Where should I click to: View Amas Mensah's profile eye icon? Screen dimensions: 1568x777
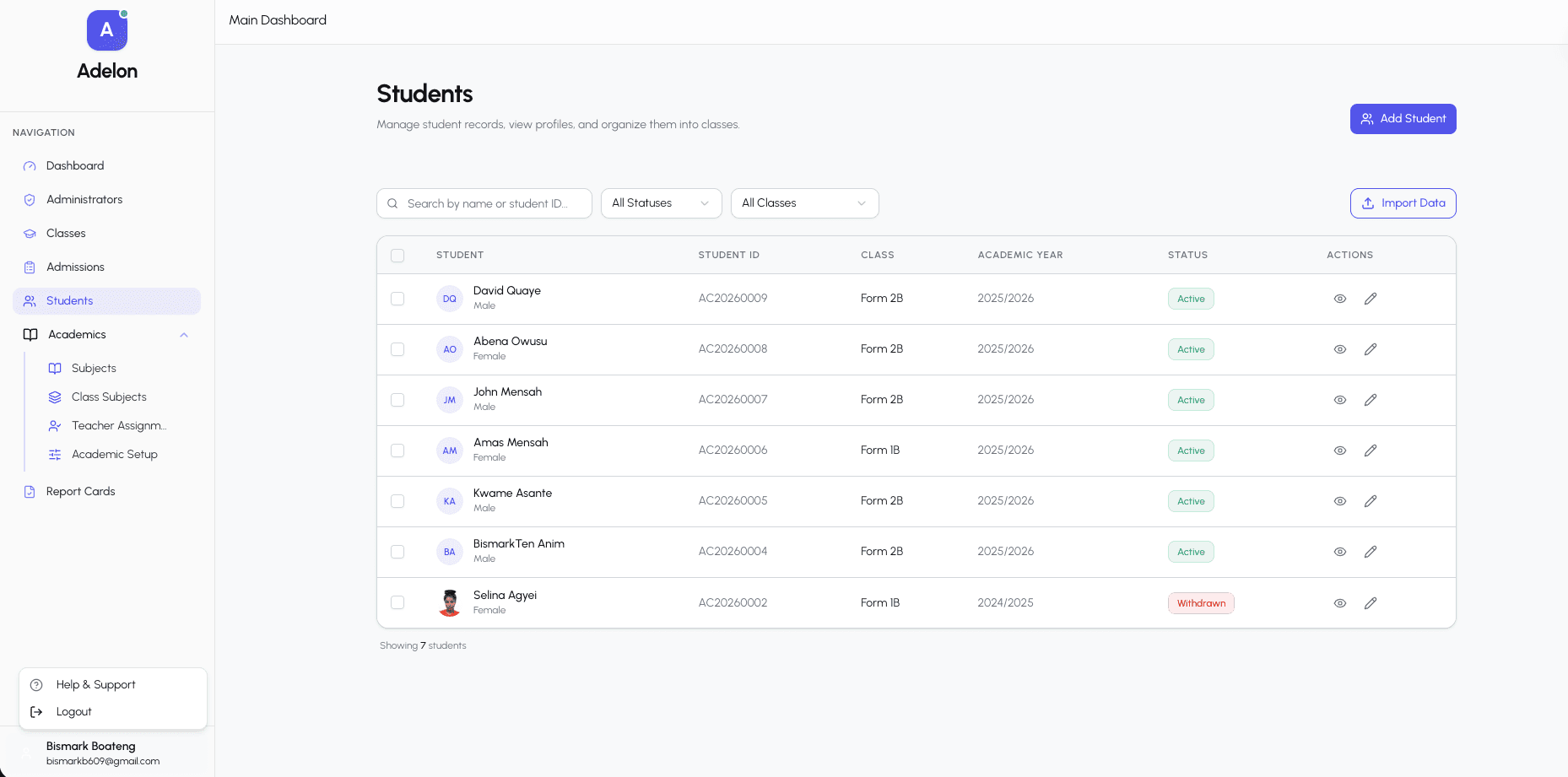(1340, 451)
